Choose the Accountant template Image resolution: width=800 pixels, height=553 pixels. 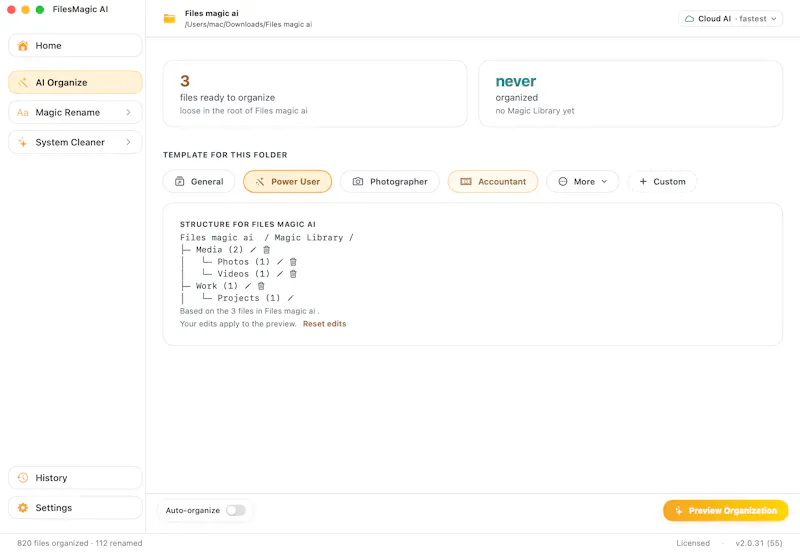pos(493,182)
